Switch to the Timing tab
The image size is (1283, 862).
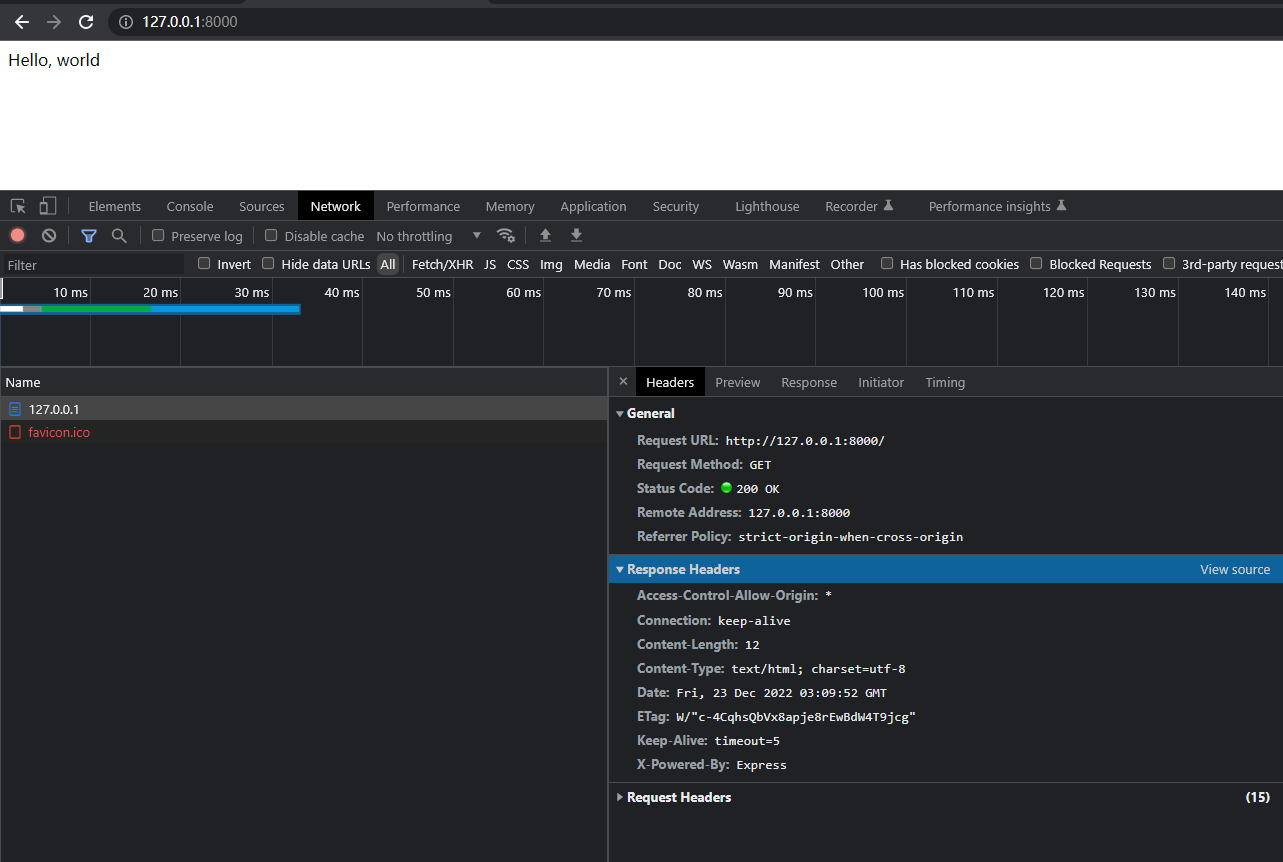coord(945,382)
